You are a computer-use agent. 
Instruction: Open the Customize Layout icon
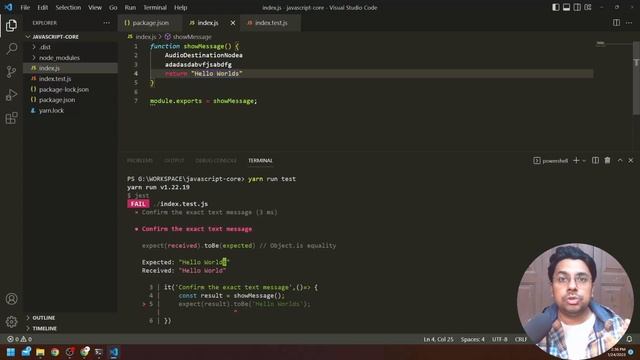[x=588, y=7]
